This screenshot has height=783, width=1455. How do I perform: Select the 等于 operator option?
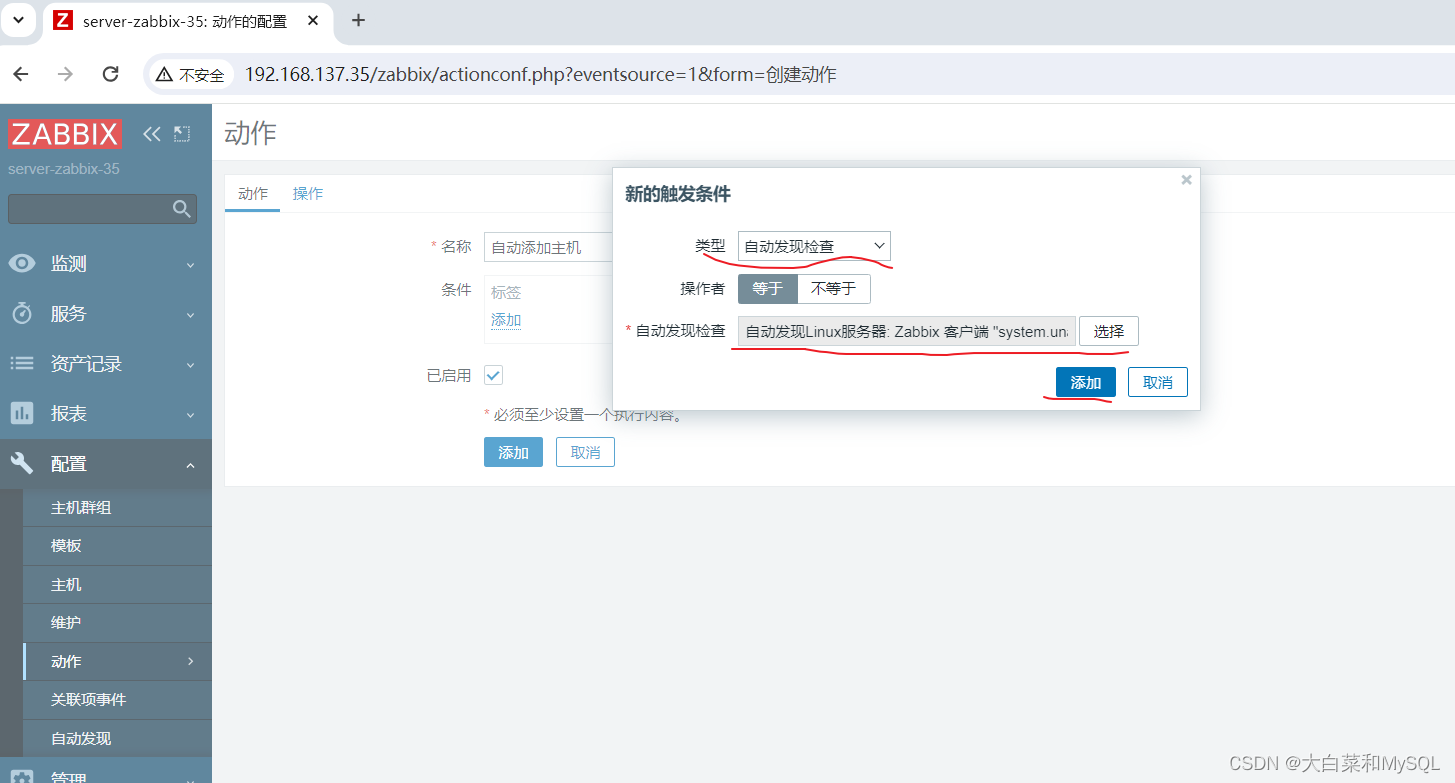pos(768,289)
